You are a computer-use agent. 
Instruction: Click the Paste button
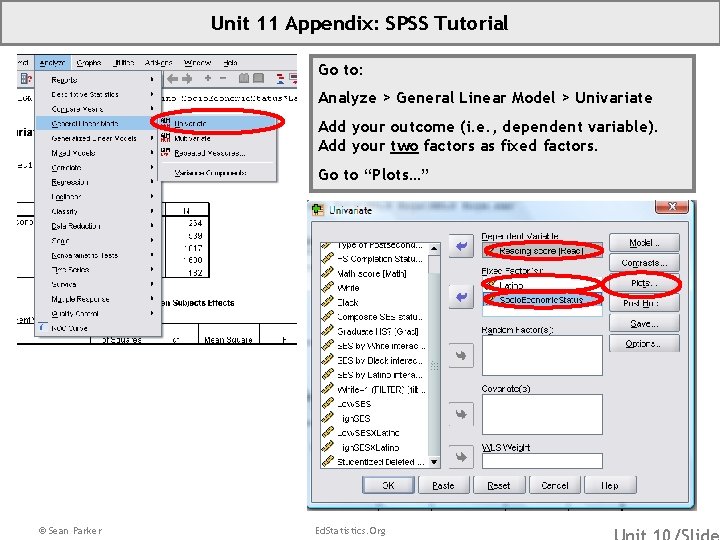(x=444, y=485)
